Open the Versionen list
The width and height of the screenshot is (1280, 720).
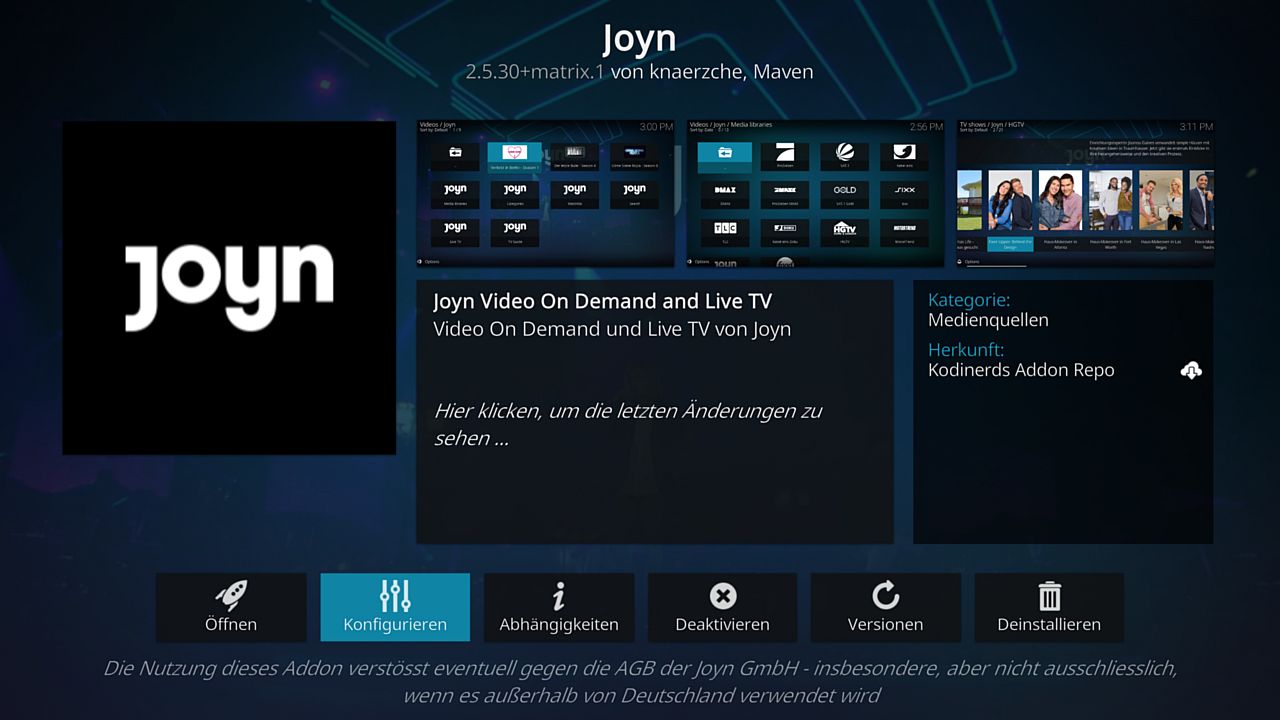(886, 607)
